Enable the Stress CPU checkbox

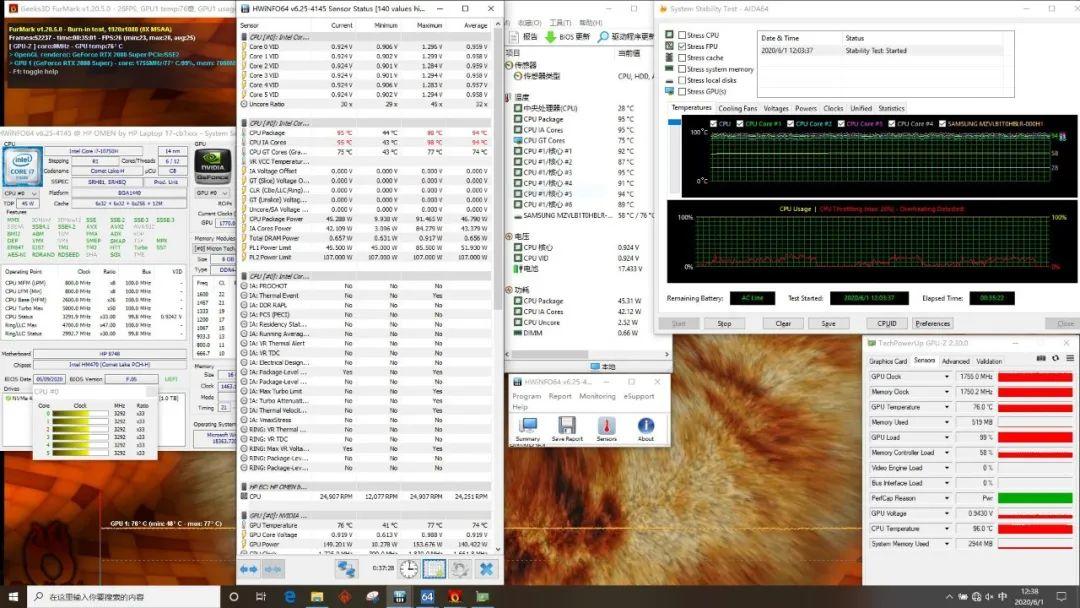(x=682, y=35)
